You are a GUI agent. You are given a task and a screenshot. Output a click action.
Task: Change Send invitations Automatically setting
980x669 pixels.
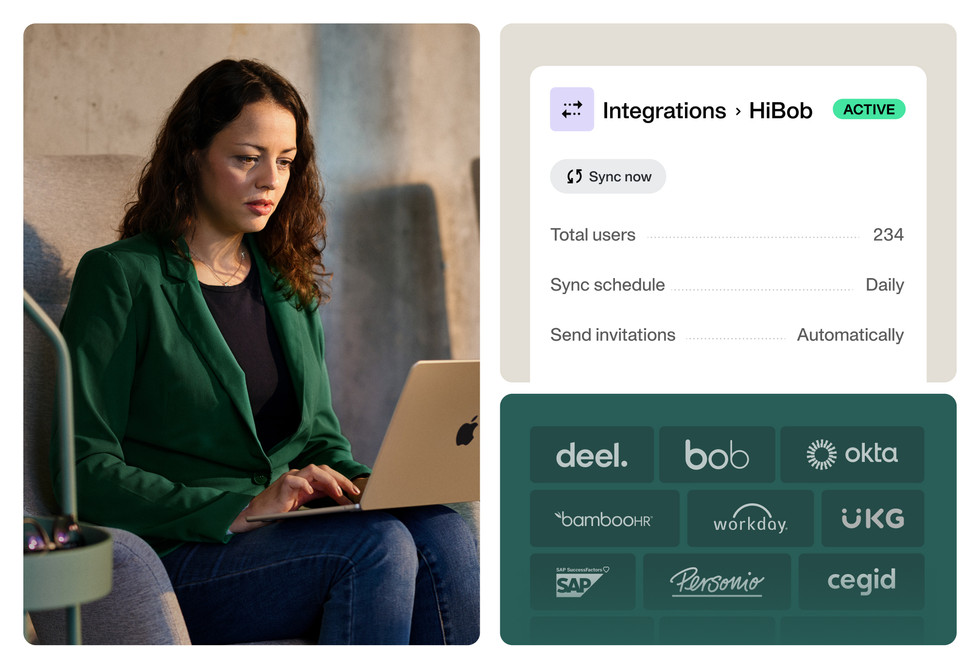click(x=850, y=335)
